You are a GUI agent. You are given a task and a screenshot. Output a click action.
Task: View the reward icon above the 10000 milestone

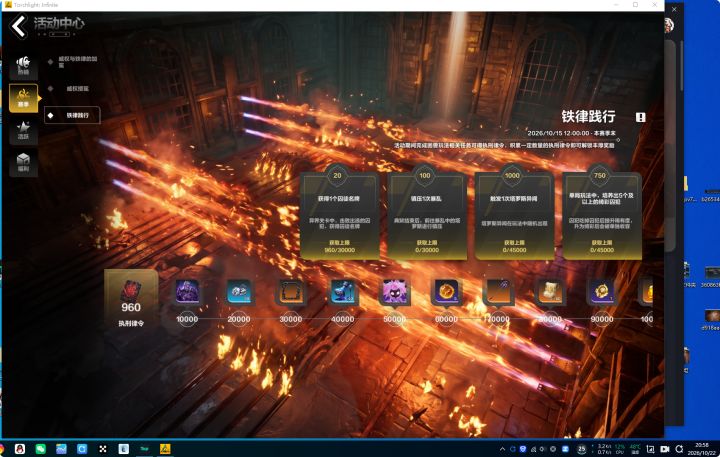pos(187,292)
